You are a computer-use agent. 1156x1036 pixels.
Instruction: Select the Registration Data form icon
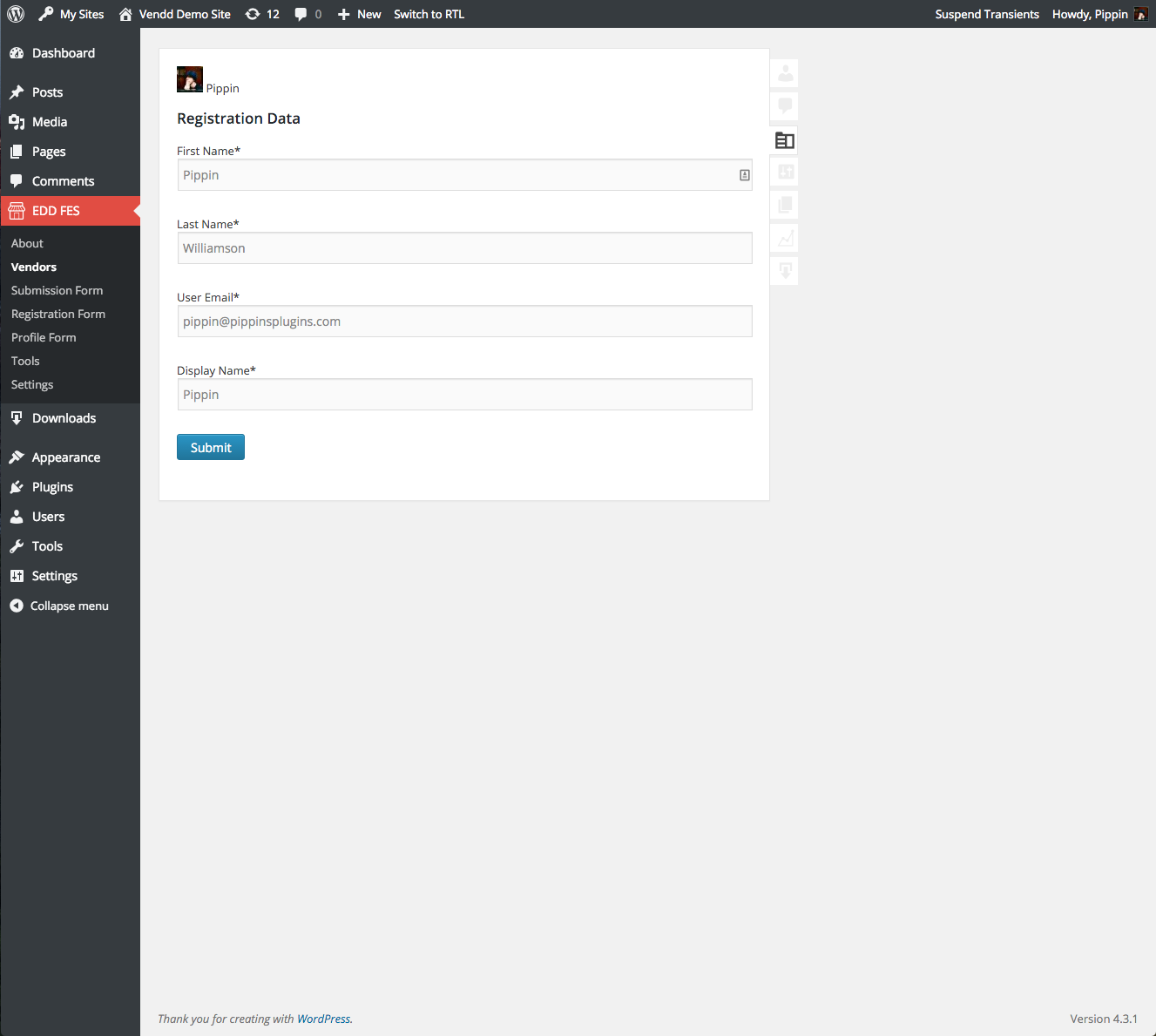(x=783, y=139)
